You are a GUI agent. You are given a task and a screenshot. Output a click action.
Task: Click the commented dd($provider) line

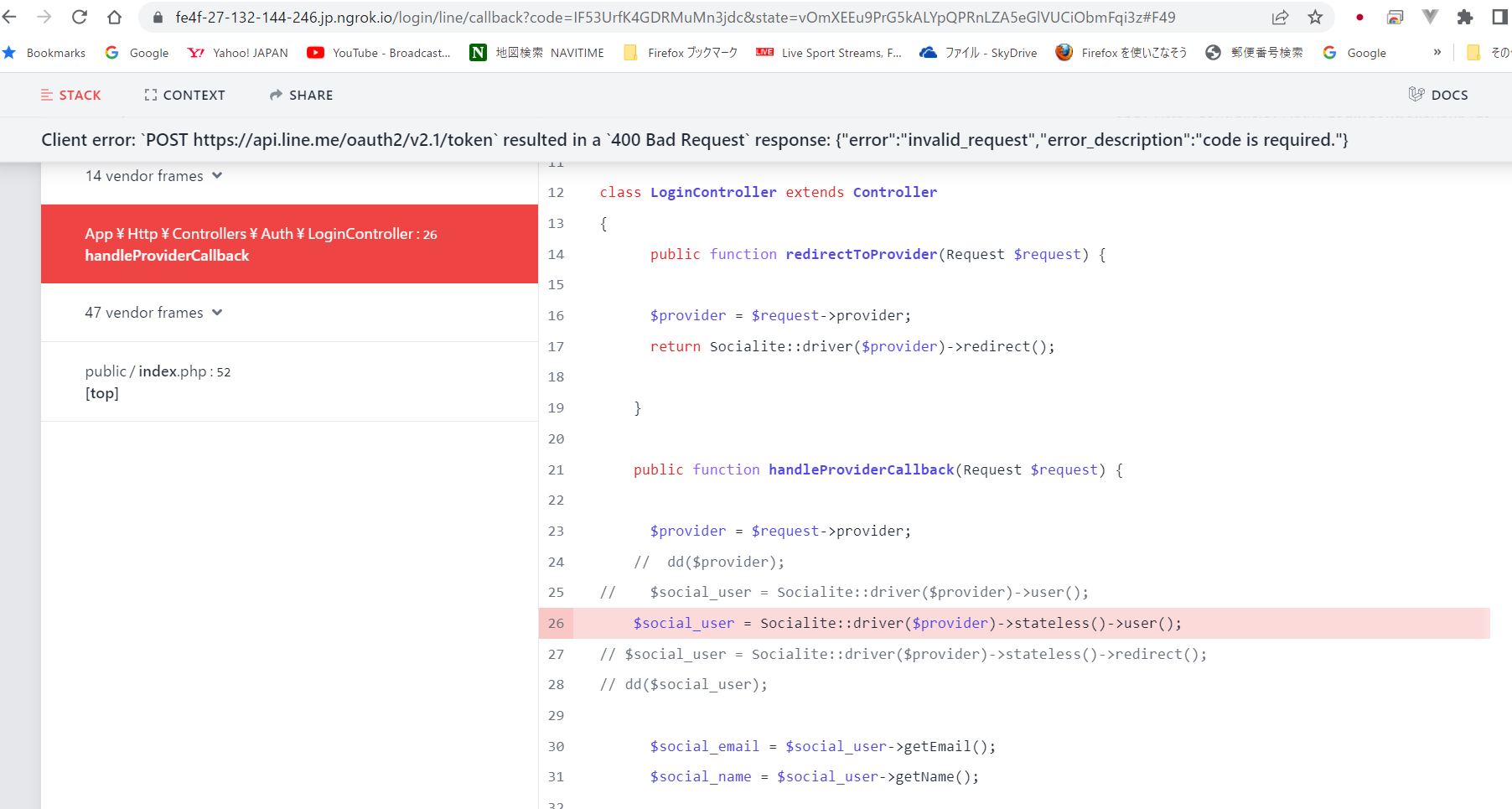pos(709,562)
